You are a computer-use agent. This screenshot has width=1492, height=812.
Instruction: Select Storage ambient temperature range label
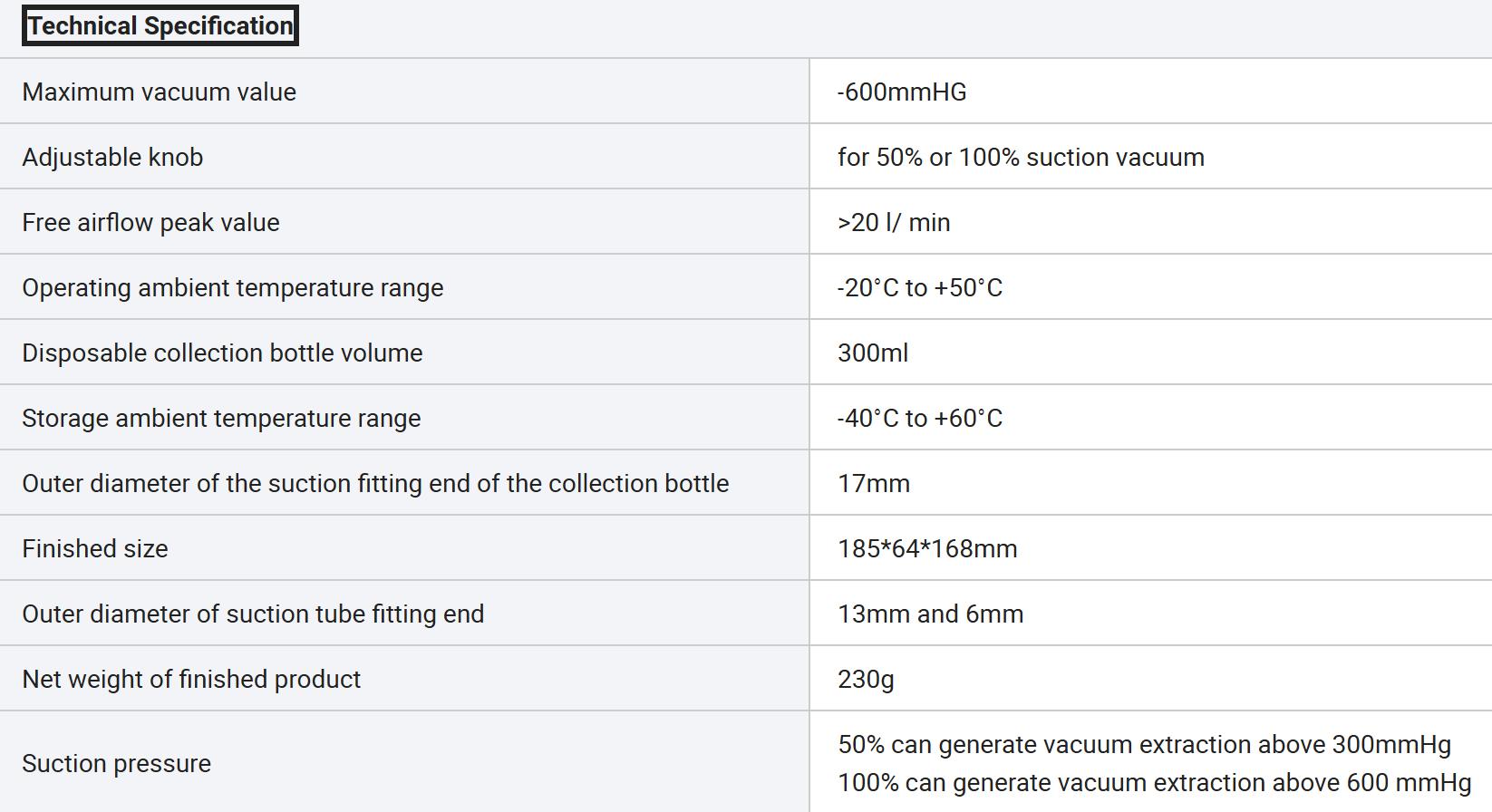tap(221, 418)
